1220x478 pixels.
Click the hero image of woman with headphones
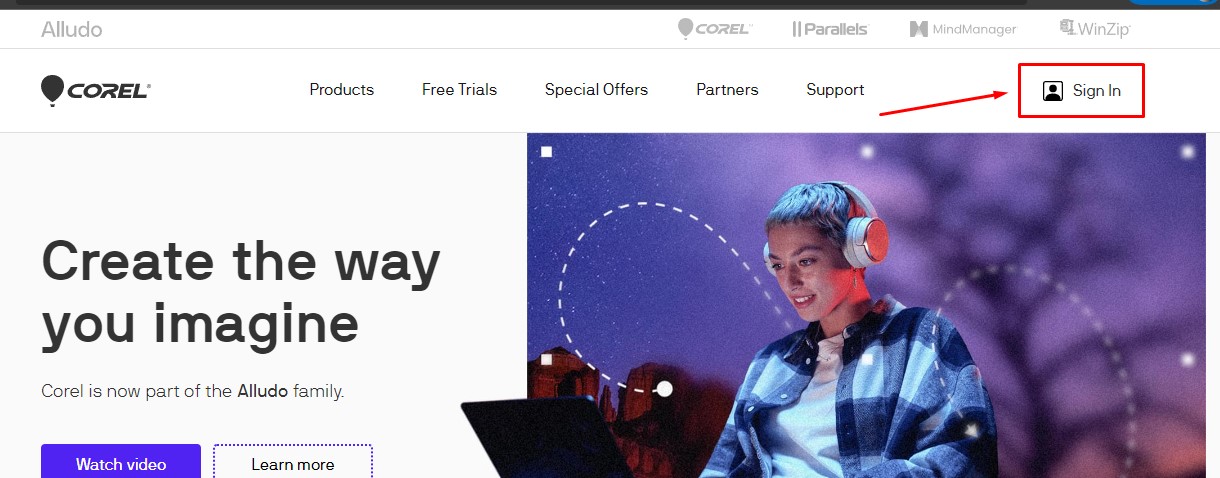[873, 305]
